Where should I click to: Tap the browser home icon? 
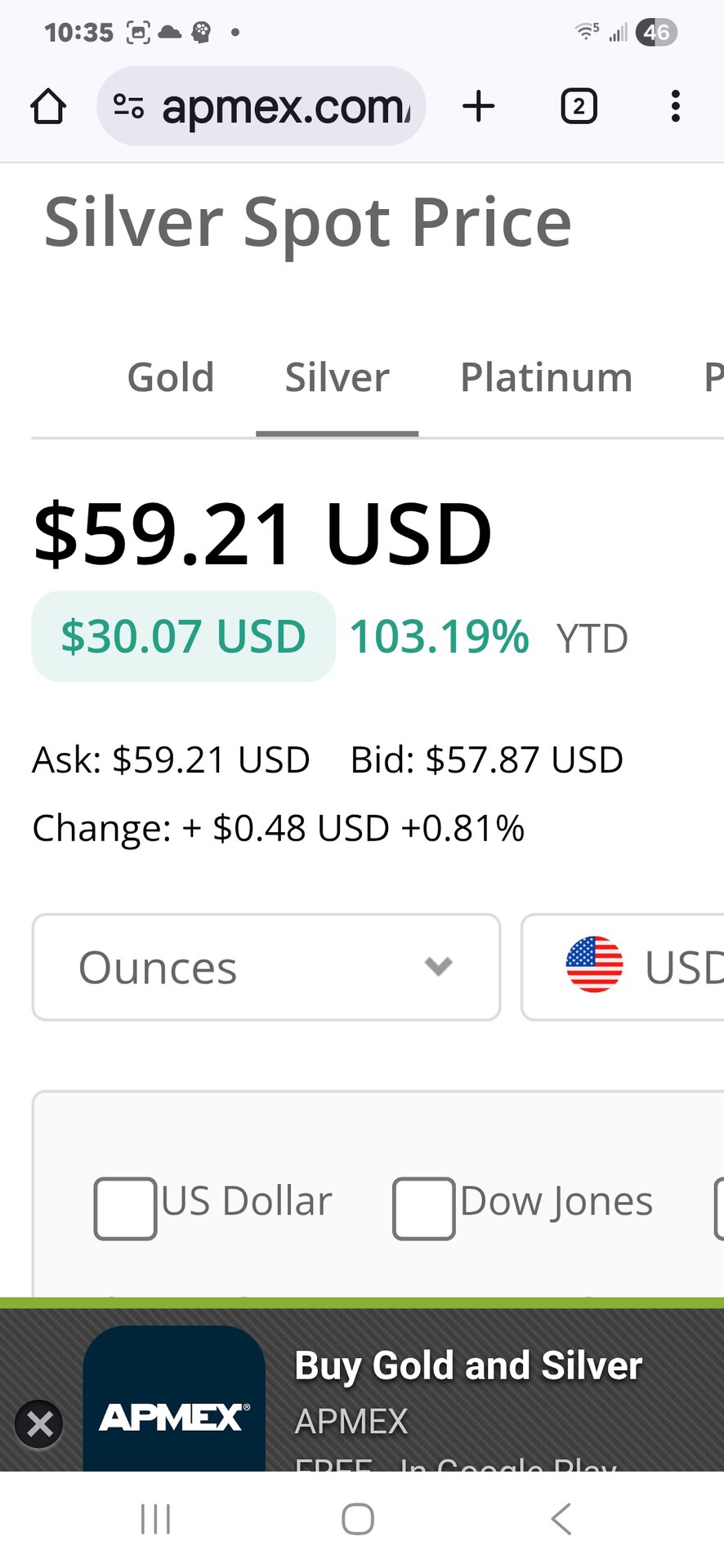click(x=48, y=107)
